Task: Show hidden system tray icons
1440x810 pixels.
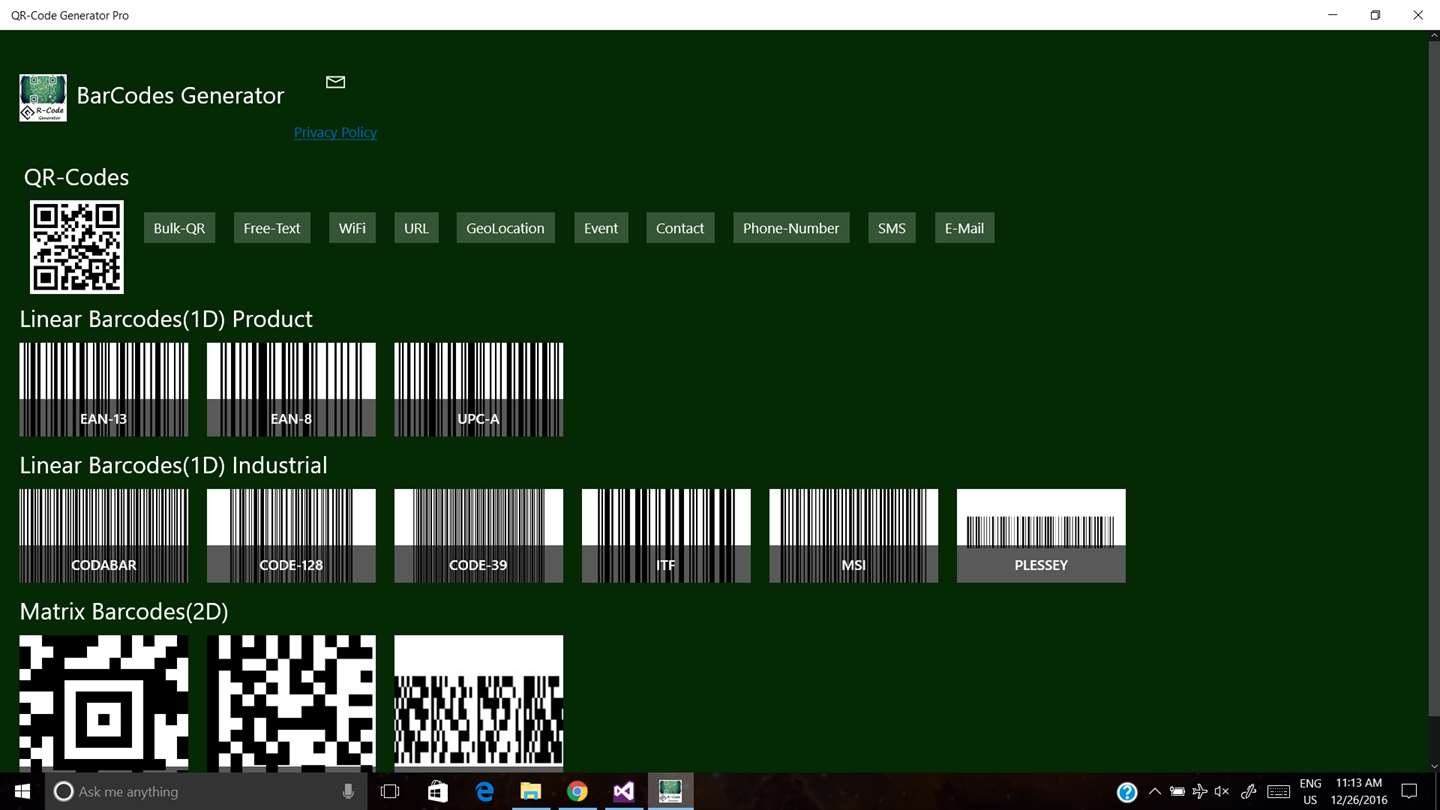Action: 1155,791
